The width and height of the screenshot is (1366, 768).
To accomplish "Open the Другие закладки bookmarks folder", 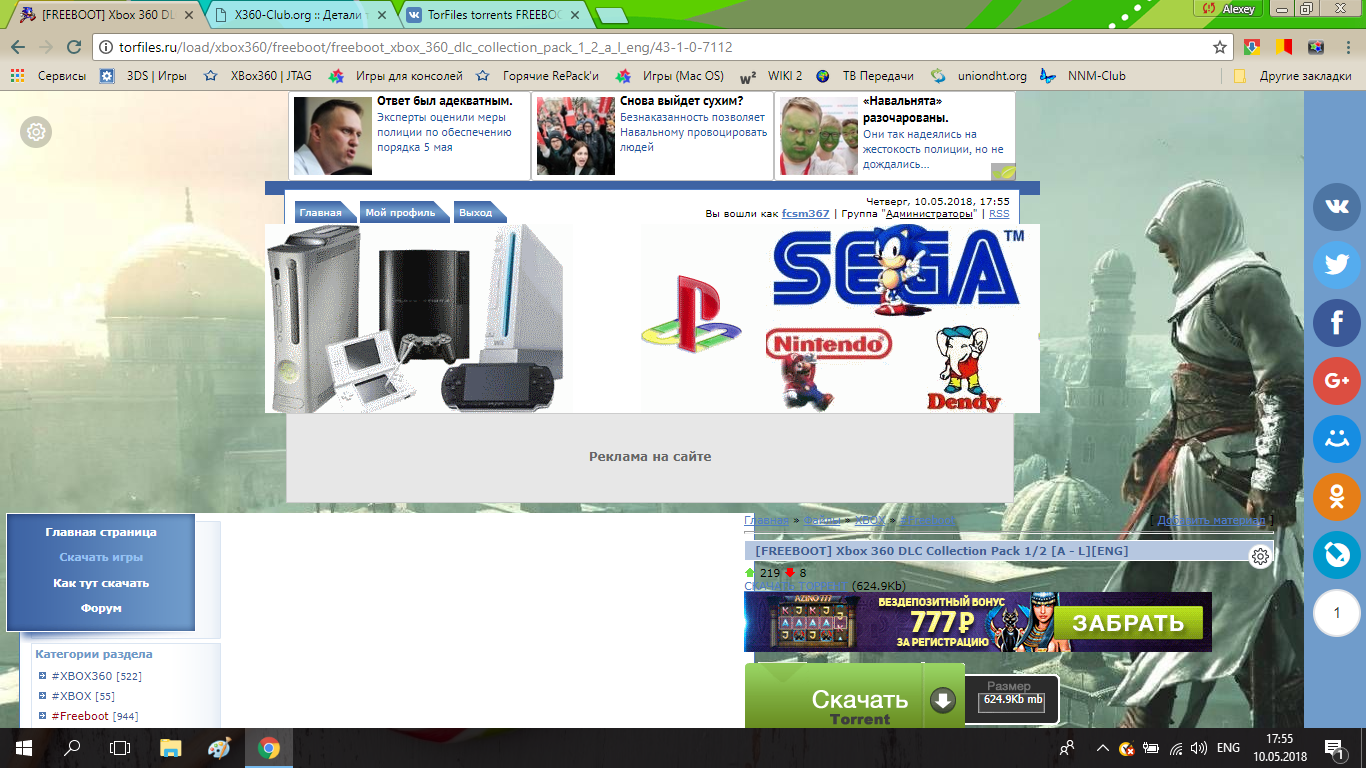I will (1293, 75).
